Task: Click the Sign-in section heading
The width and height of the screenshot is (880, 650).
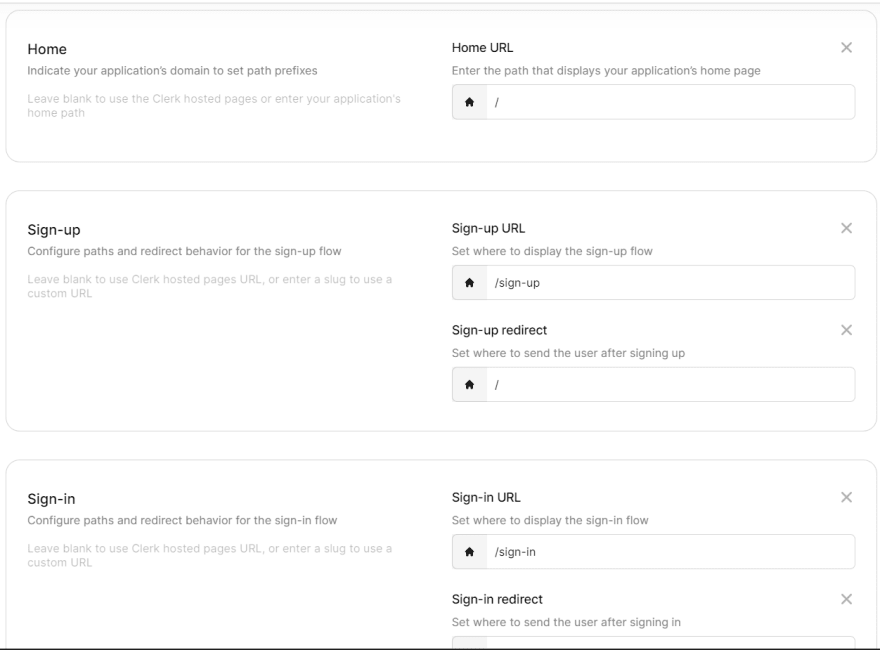Action: (x=51, y=499)
